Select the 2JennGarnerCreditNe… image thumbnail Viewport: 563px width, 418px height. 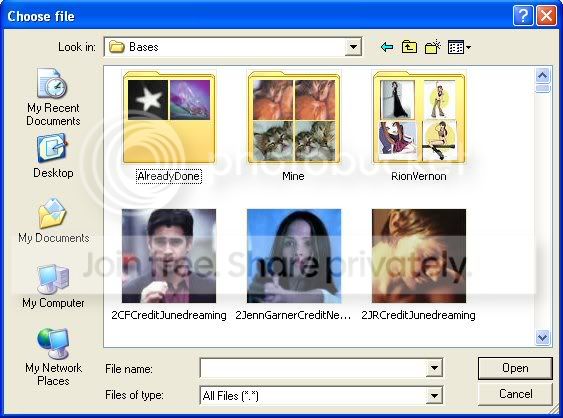point(294,256)
